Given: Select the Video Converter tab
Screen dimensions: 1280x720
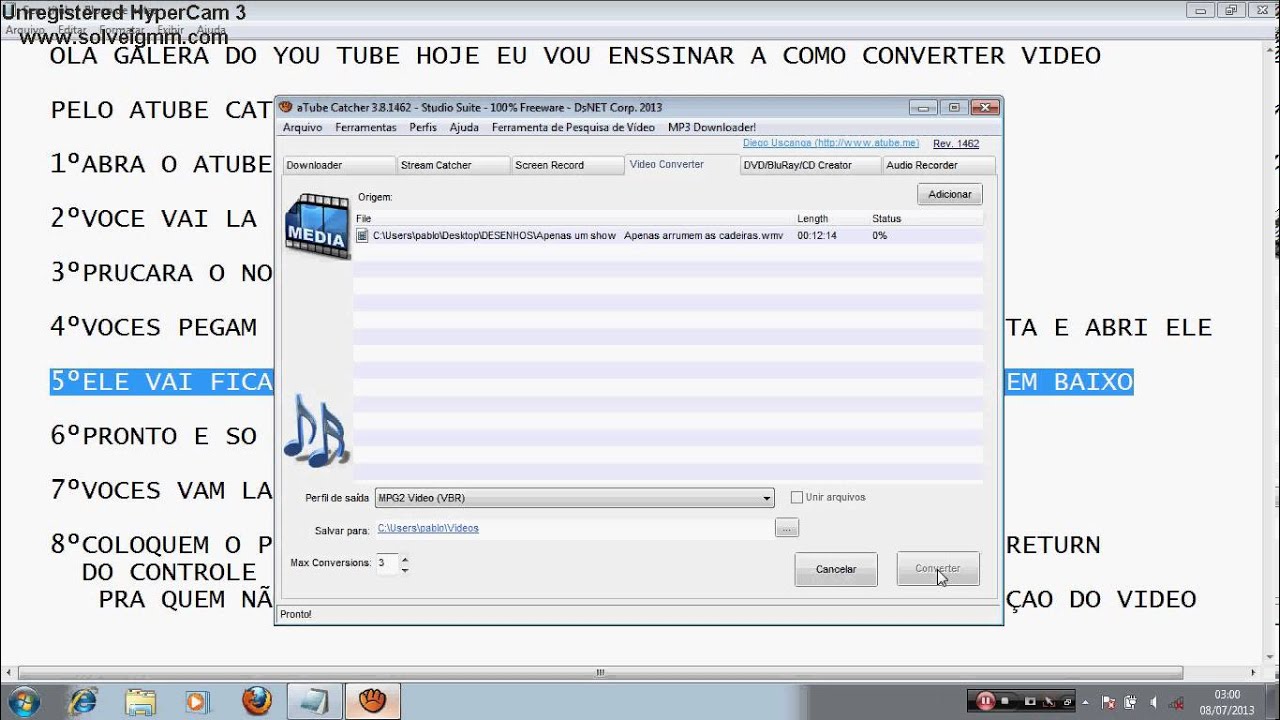Looking at the screenshot, I should [682, 164].
